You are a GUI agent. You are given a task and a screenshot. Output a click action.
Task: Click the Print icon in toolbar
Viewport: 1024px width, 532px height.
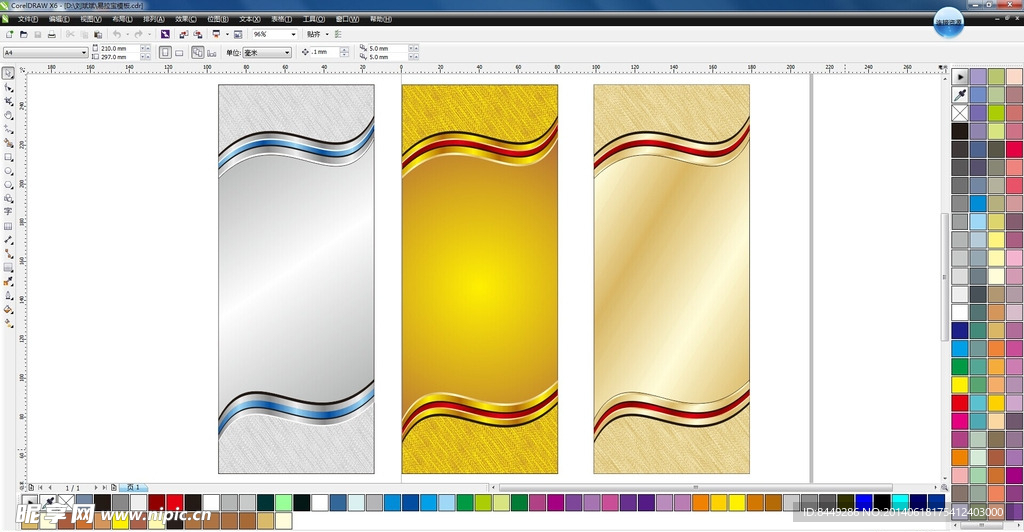52,34
